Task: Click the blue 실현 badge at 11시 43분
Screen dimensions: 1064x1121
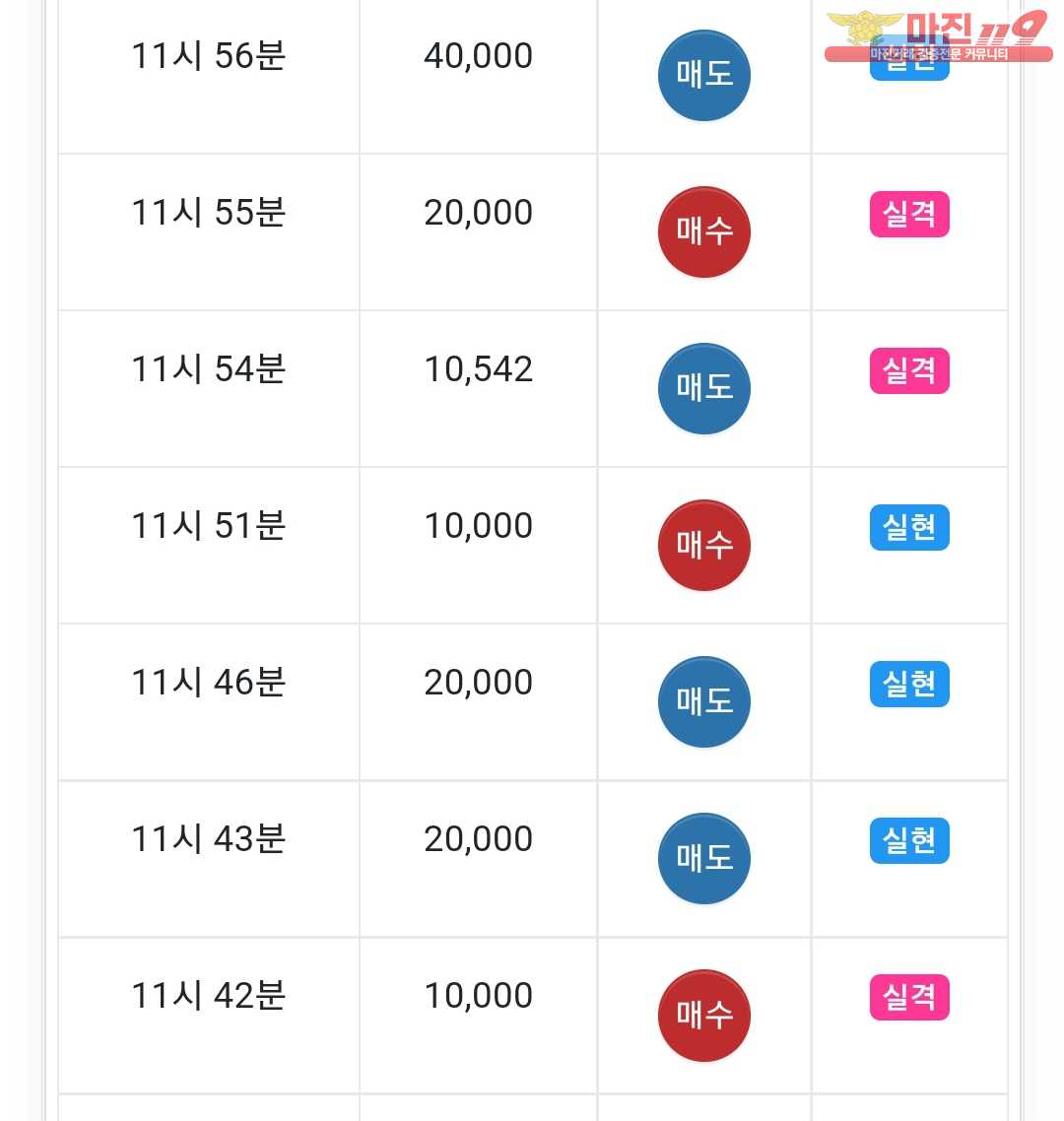Action: click(908, 840)
